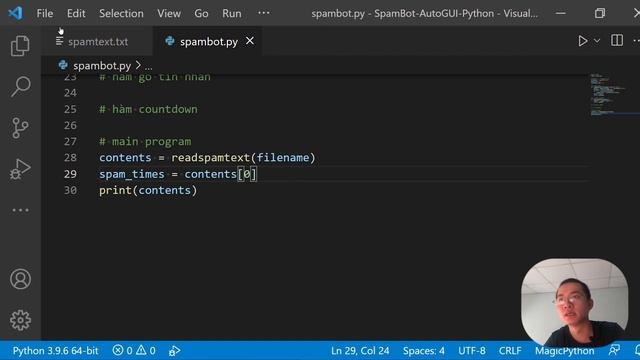Viewport: 640px width, 360px height.
Task: Expand the run button dropdown arrow
Action: pos(597,41)
